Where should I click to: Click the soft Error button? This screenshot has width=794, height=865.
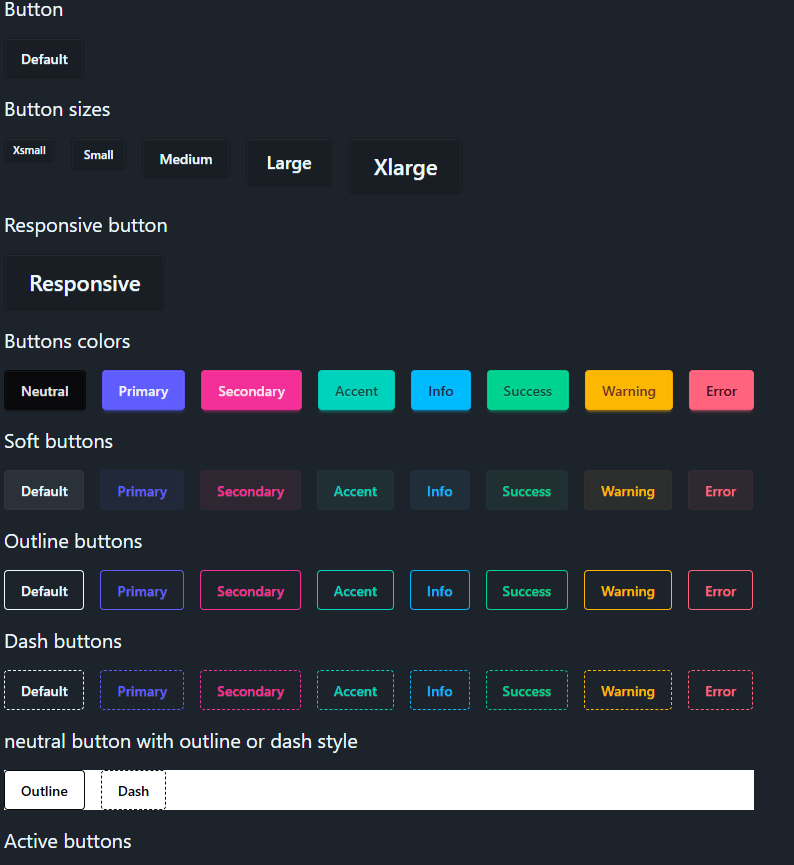click(721, 490)
